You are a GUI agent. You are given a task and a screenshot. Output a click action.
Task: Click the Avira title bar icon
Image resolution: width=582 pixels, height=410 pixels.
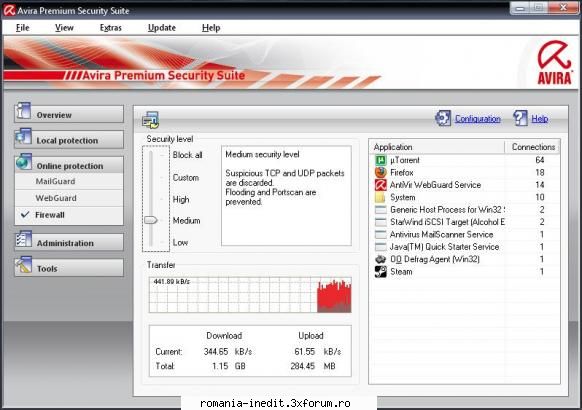pos(9,10)
